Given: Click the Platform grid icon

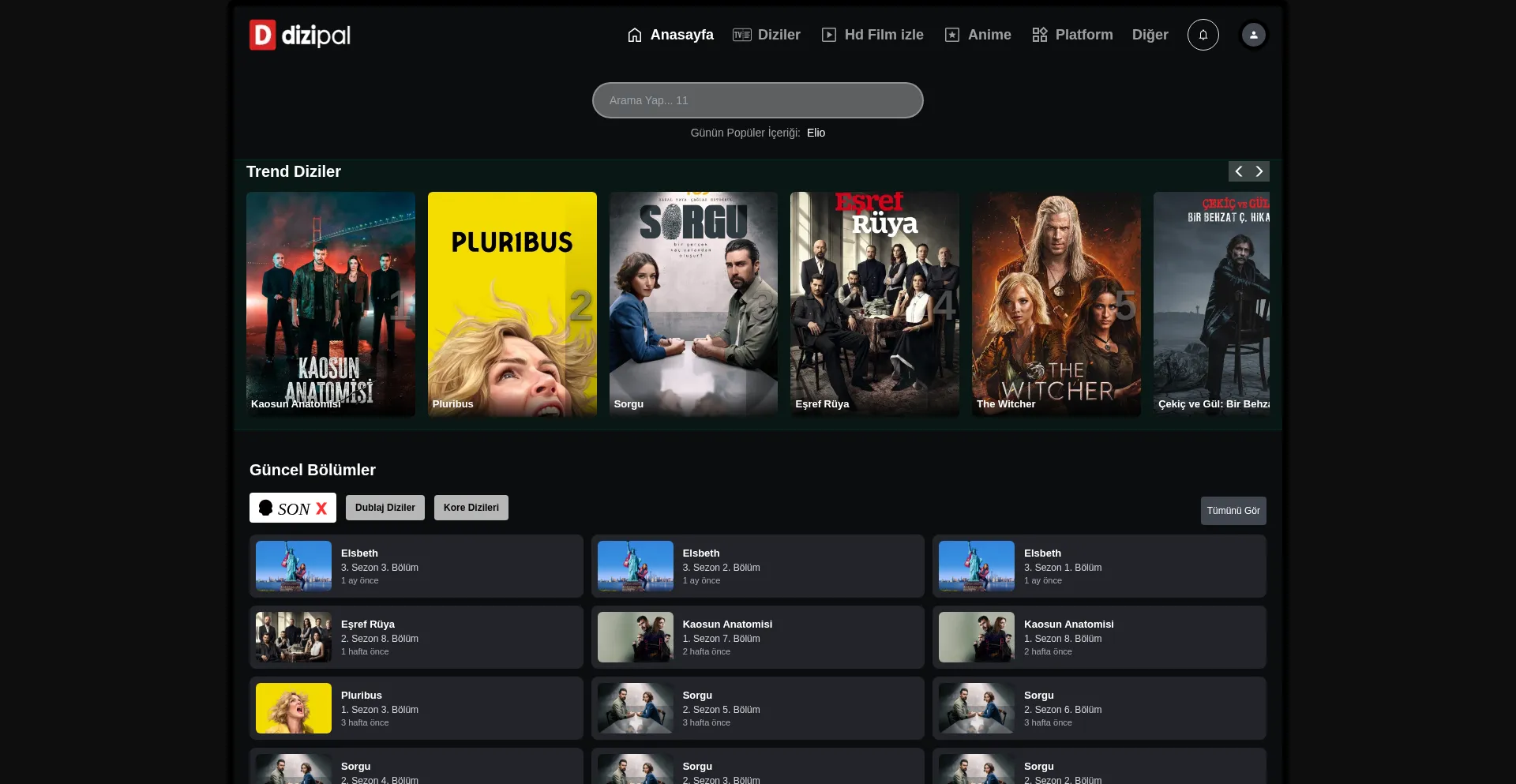Looking at the screenshot, I should click(x=1040, y=35).
